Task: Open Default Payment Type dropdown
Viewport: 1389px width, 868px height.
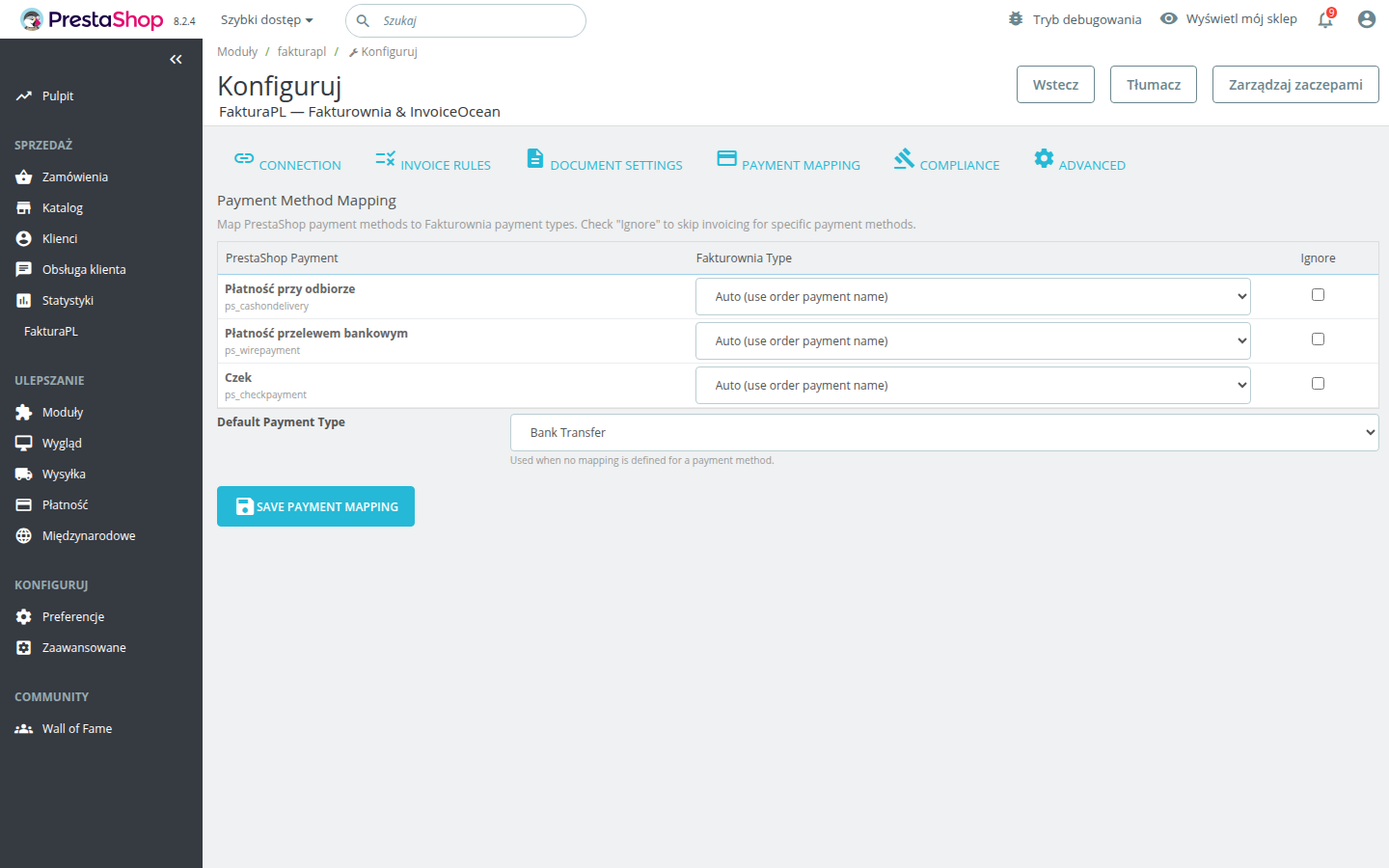Action: [943, 433]
